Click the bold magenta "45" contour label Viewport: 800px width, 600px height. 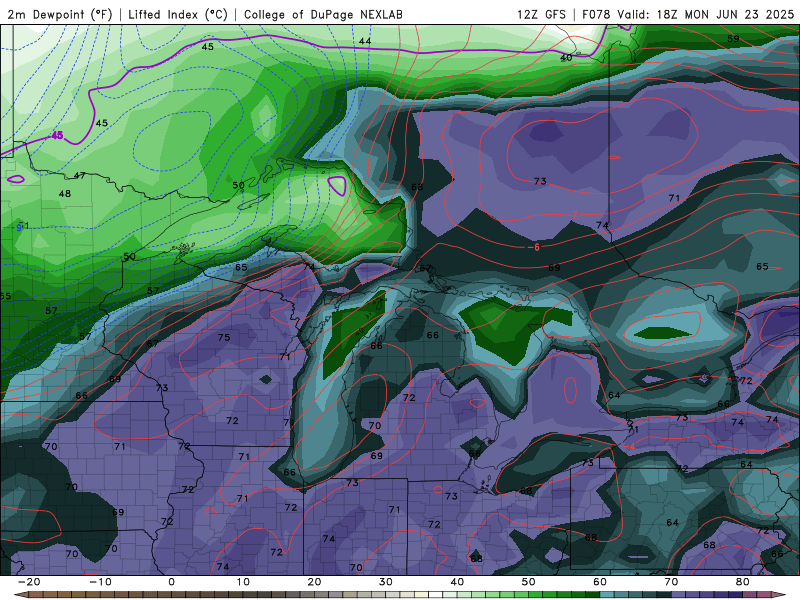(57, 136)
